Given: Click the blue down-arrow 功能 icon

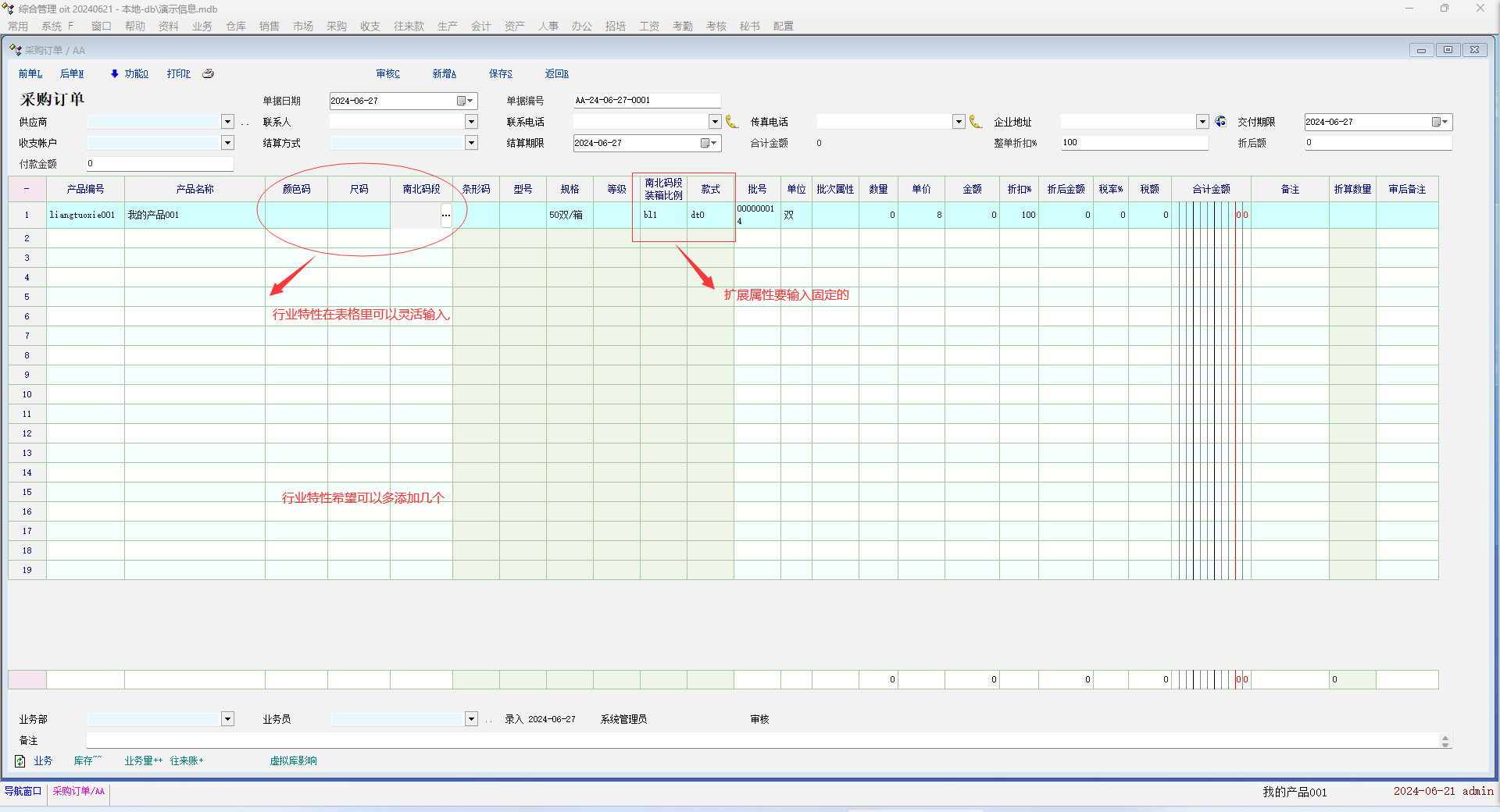Looking at the screenshot, I should point(114,73).
